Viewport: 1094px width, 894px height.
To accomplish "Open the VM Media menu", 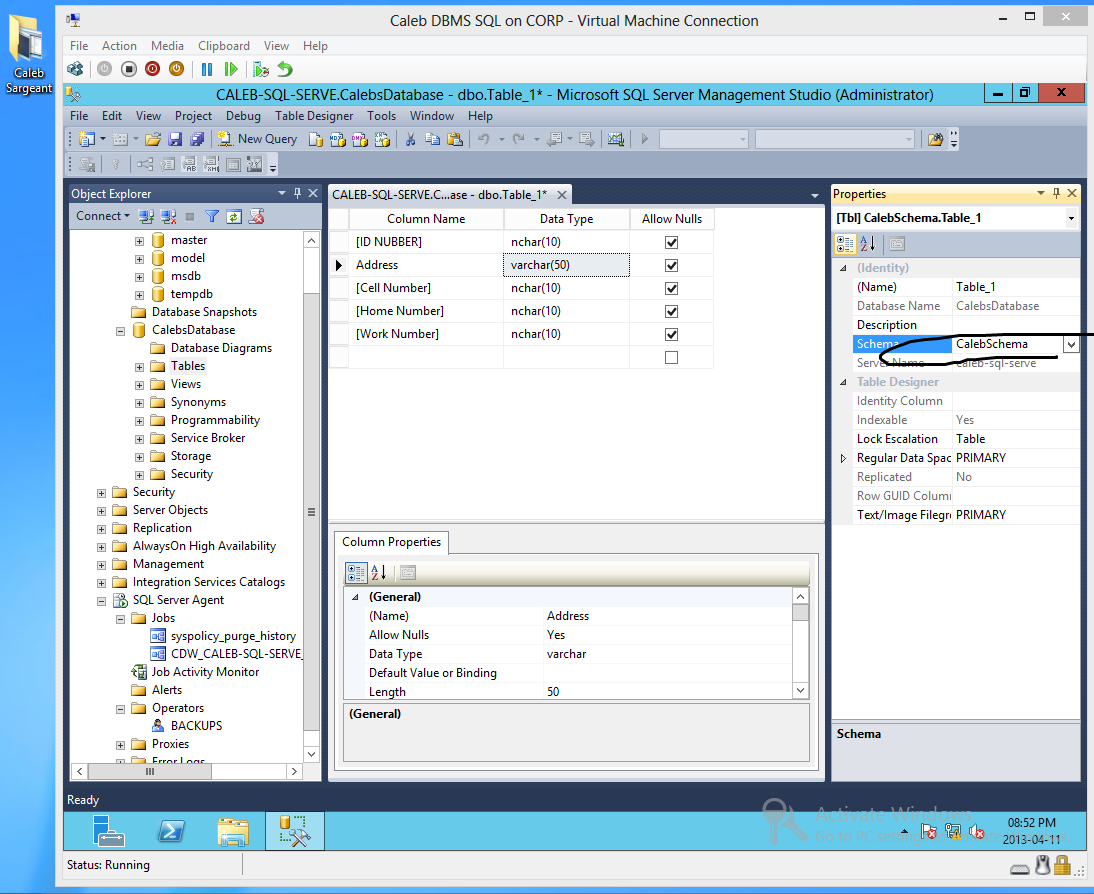I will click(x=167, y=45).
